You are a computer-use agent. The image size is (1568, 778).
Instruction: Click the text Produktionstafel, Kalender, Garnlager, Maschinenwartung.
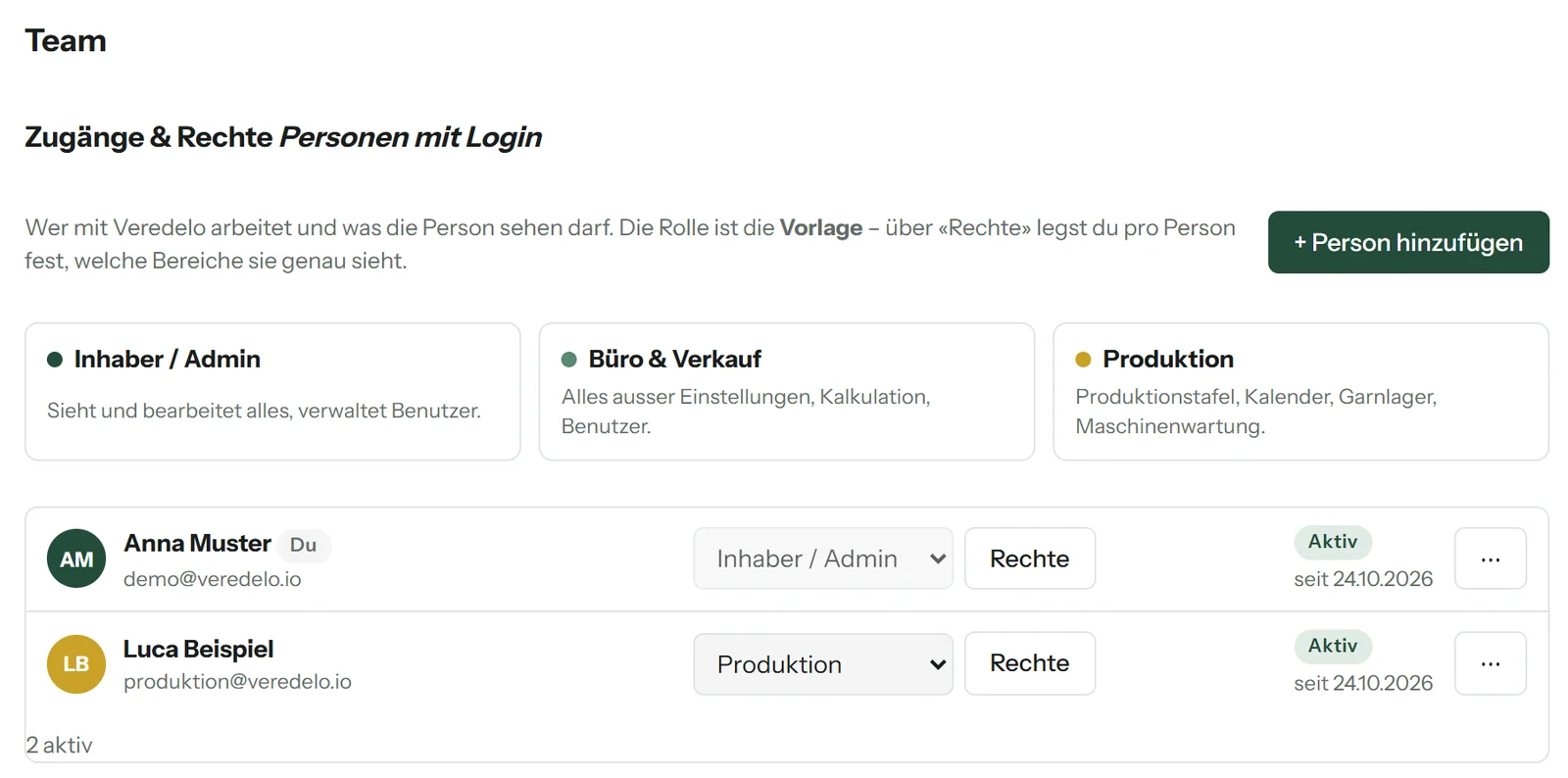tap(1256, 412)
